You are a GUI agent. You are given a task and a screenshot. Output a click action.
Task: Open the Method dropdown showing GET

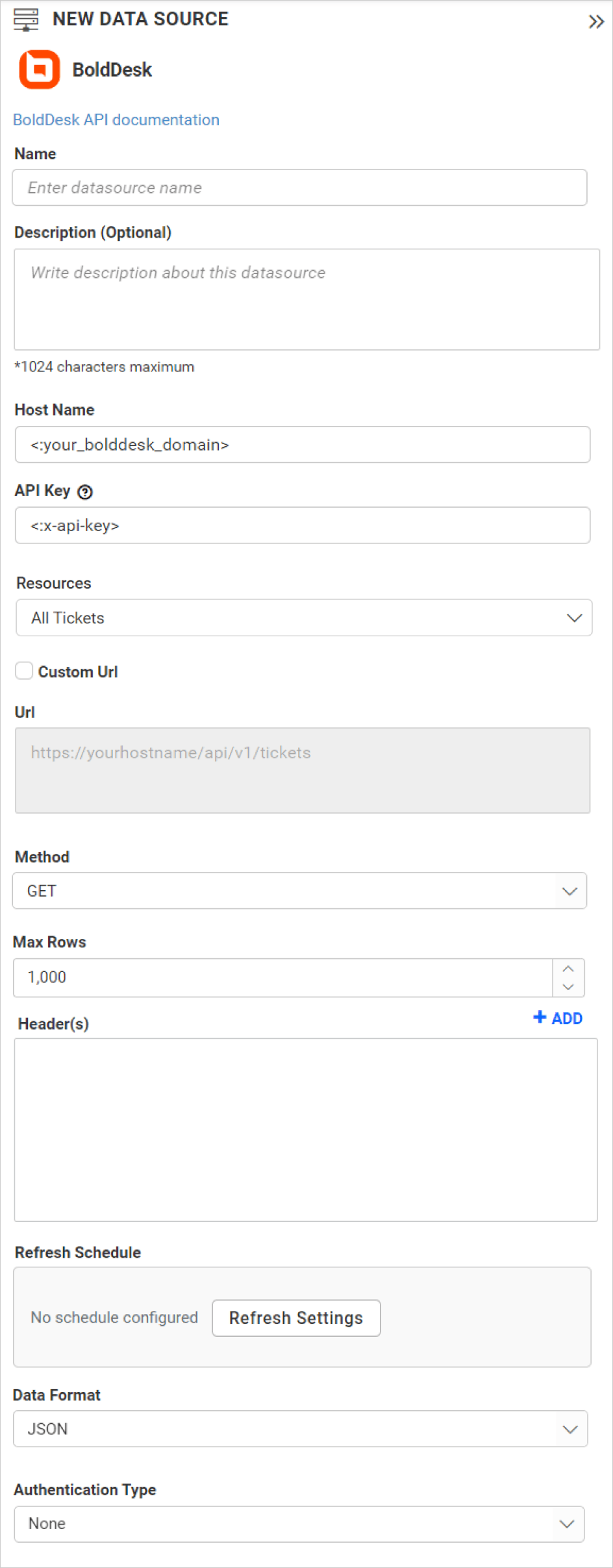(x=299, y=891)
